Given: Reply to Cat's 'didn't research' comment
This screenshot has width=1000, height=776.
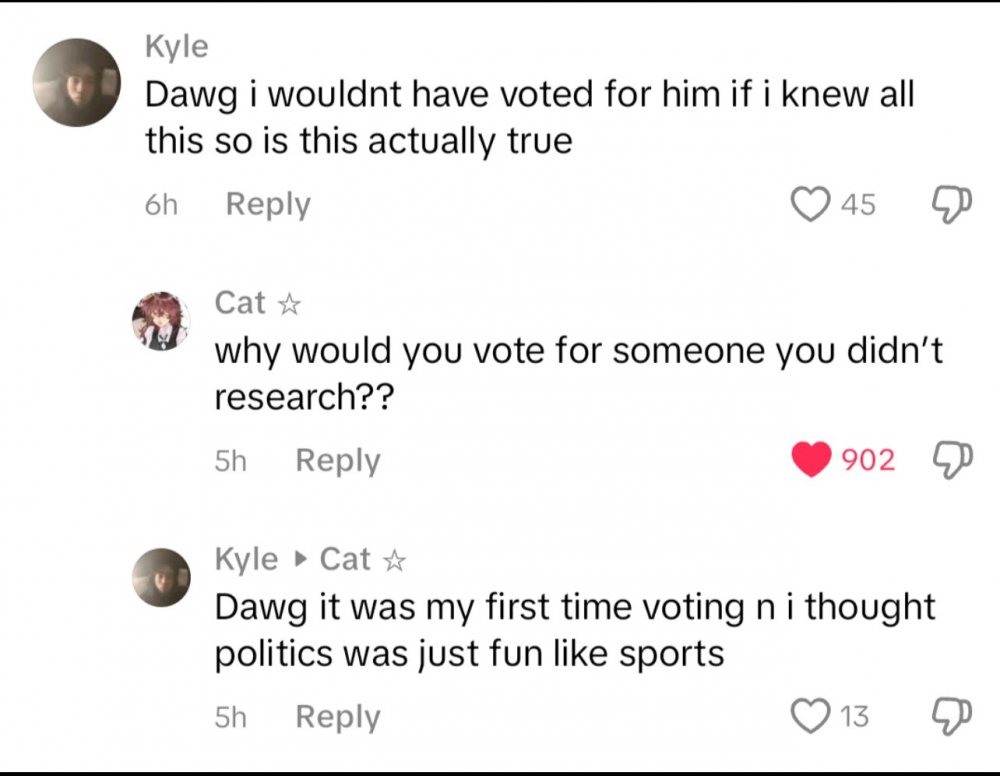Looking at the screenshot, I should click(338, 460).
